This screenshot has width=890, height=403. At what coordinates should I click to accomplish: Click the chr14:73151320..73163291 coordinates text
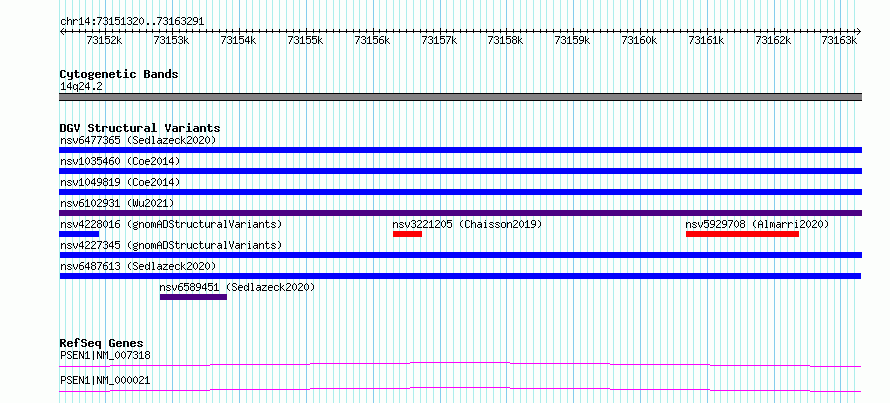point(132,22)
